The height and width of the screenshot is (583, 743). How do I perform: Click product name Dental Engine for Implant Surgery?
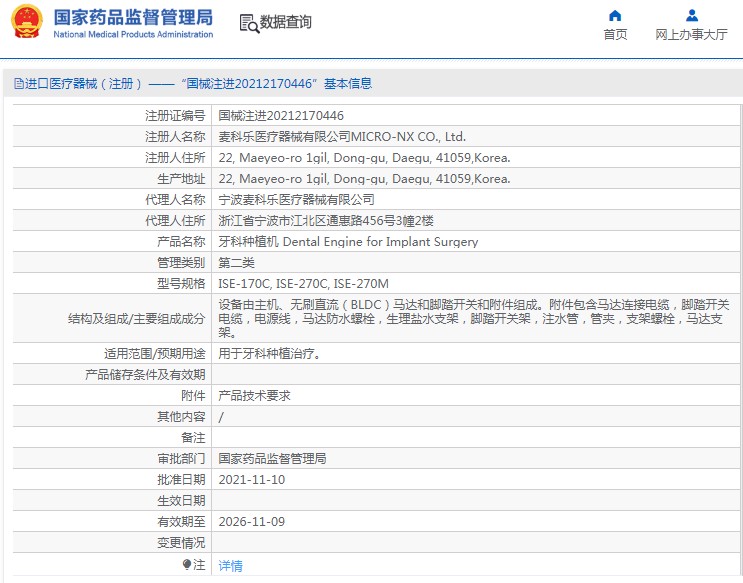[x=381, y=242]
